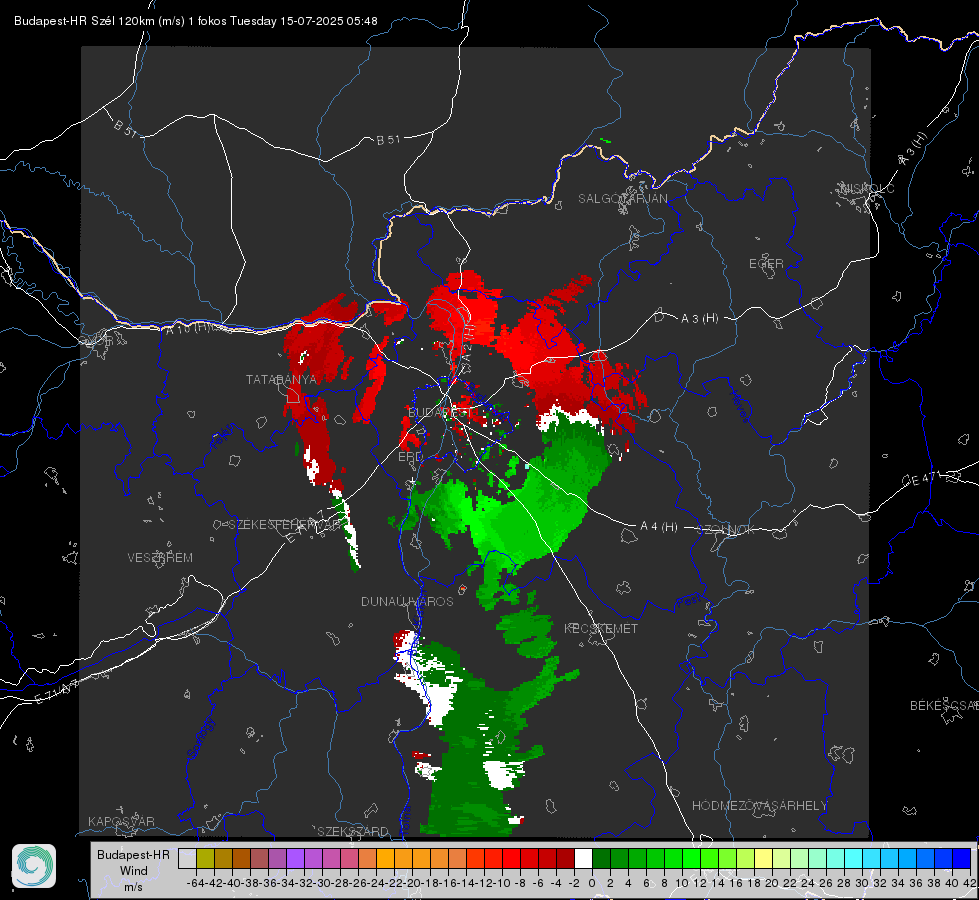Pick the dark blue swatch between 40 and 42
Image resolution: width=979 pixels, height=900 pixels.
pyautogui.click(x=961, y=858)
